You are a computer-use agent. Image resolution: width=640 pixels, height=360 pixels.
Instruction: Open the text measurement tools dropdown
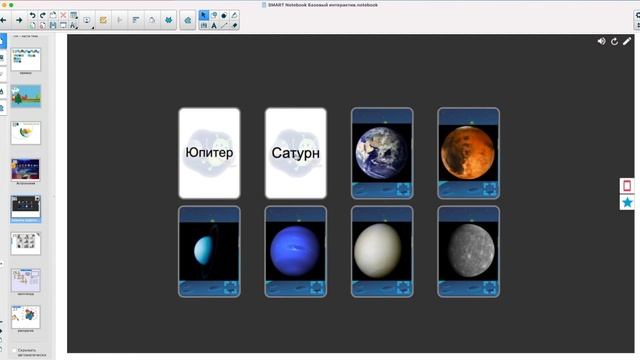(73, 25)
